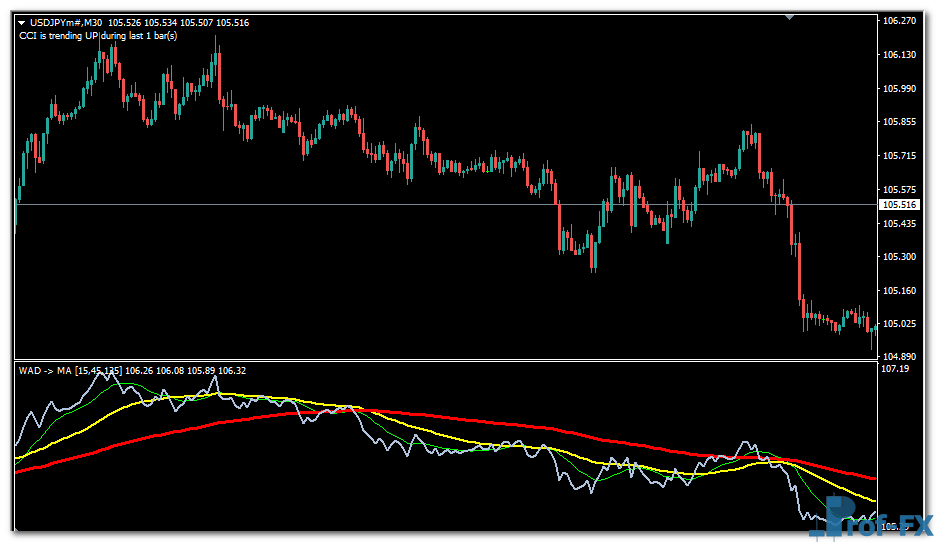Click the dropdown triangle beside USDJPYm#,M30
The height and width of the screenshot is (542, 936).
pos(22,22)
